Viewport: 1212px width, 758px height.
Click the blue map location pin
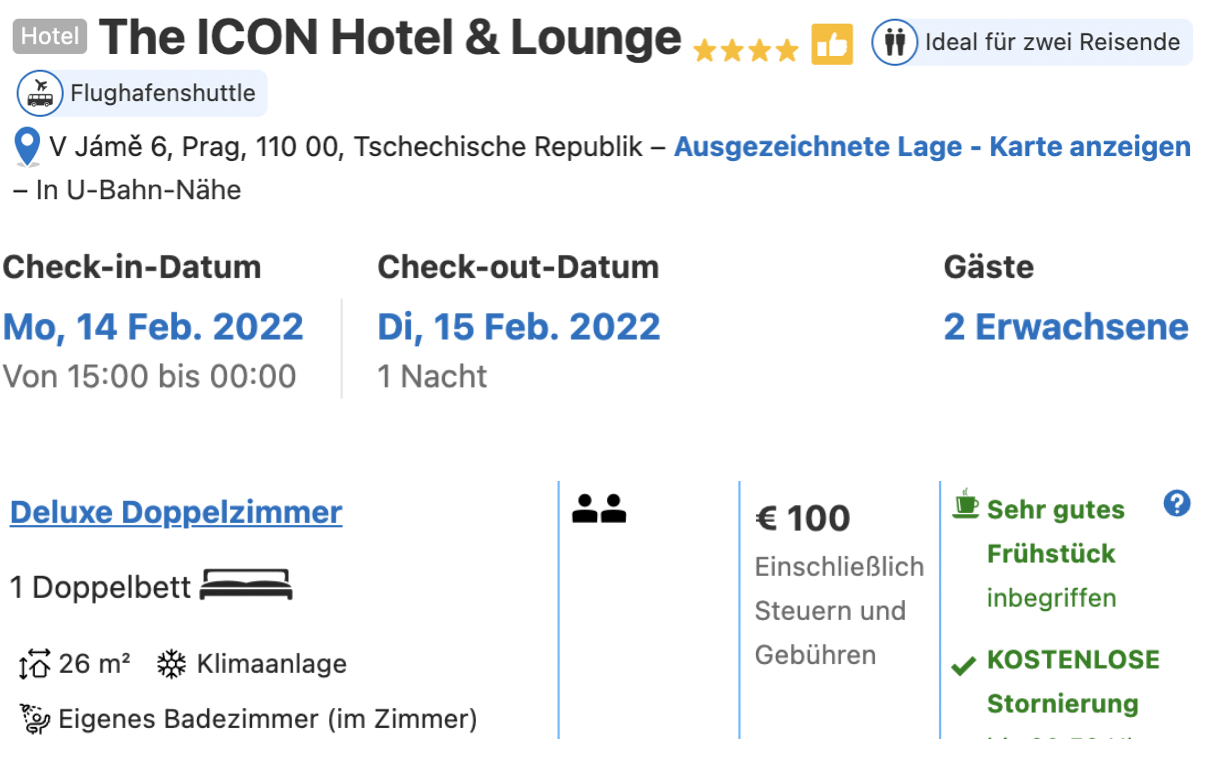(x=28, y=148)
